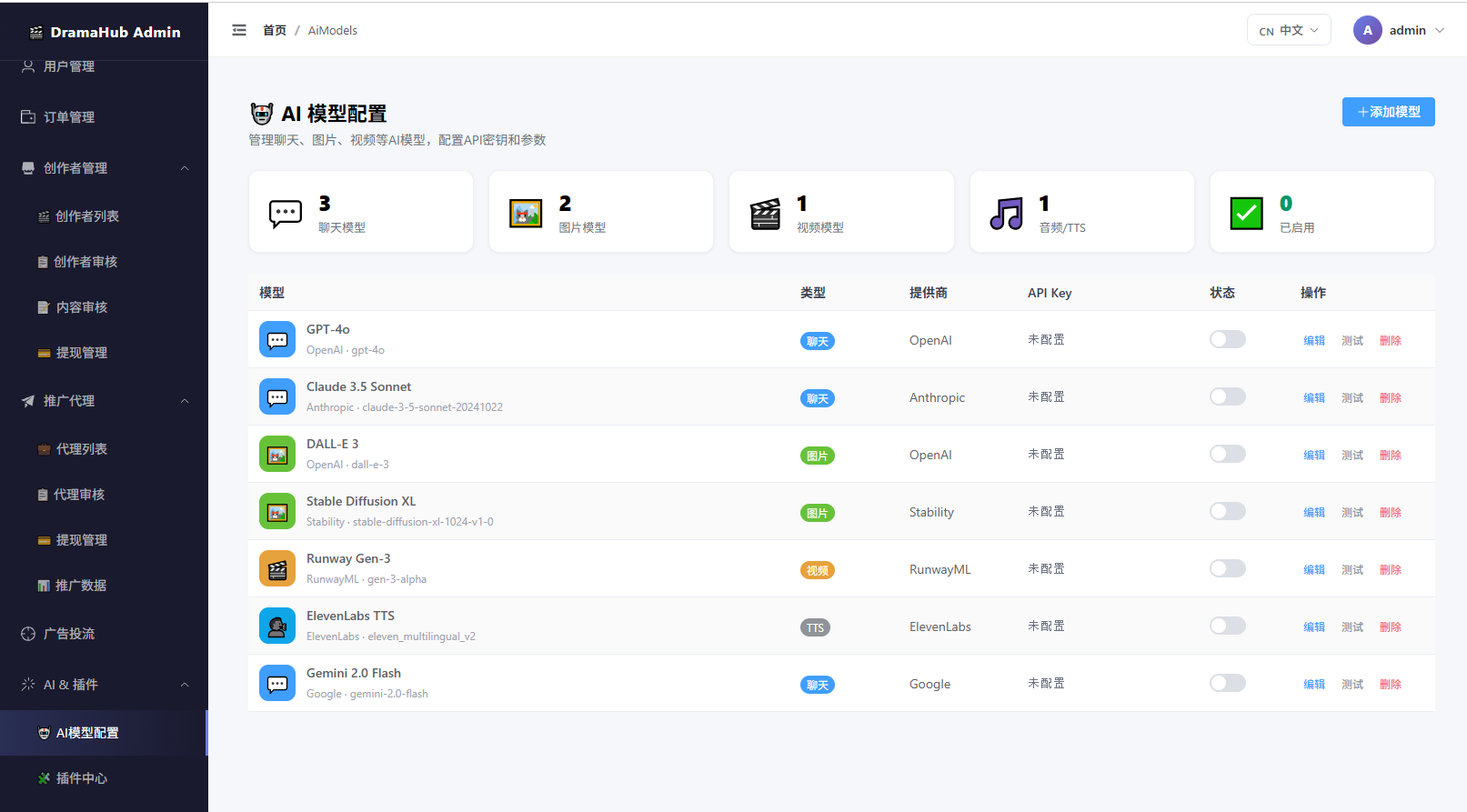Click the ElevenLabs TTS model icon
The image size is (1467, 812).
pyautogui.click(x=277, y=626)
